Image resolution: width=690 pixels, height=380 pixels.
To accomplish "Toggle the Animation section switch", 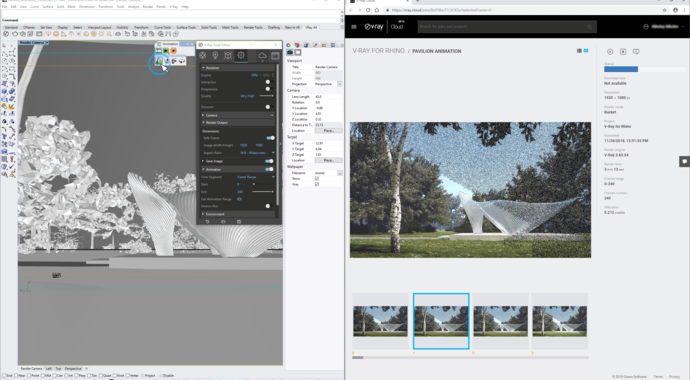I will 269,169.
